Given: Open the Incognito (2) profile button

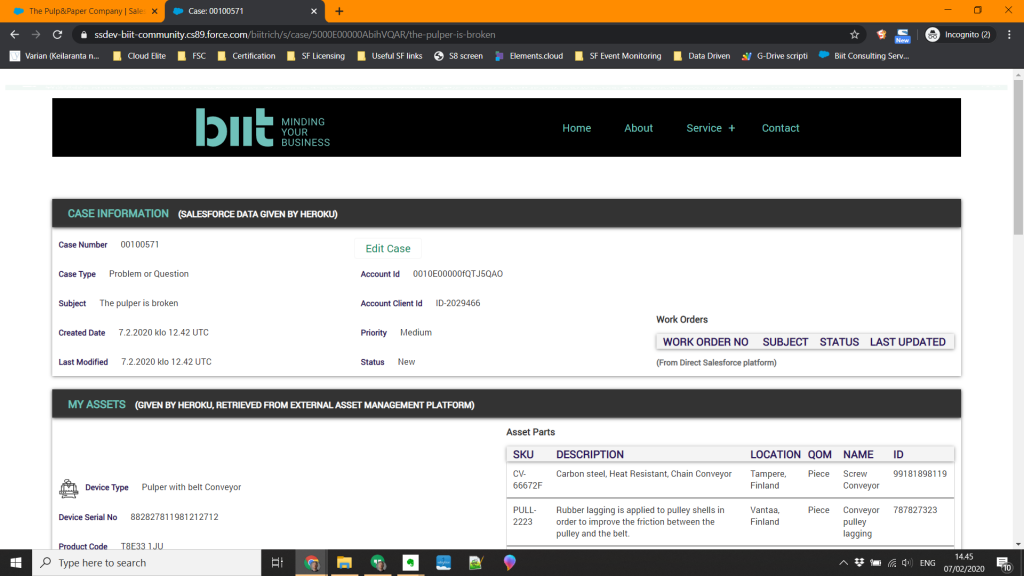Looking at the screenshot, I should tap(959, 35).
